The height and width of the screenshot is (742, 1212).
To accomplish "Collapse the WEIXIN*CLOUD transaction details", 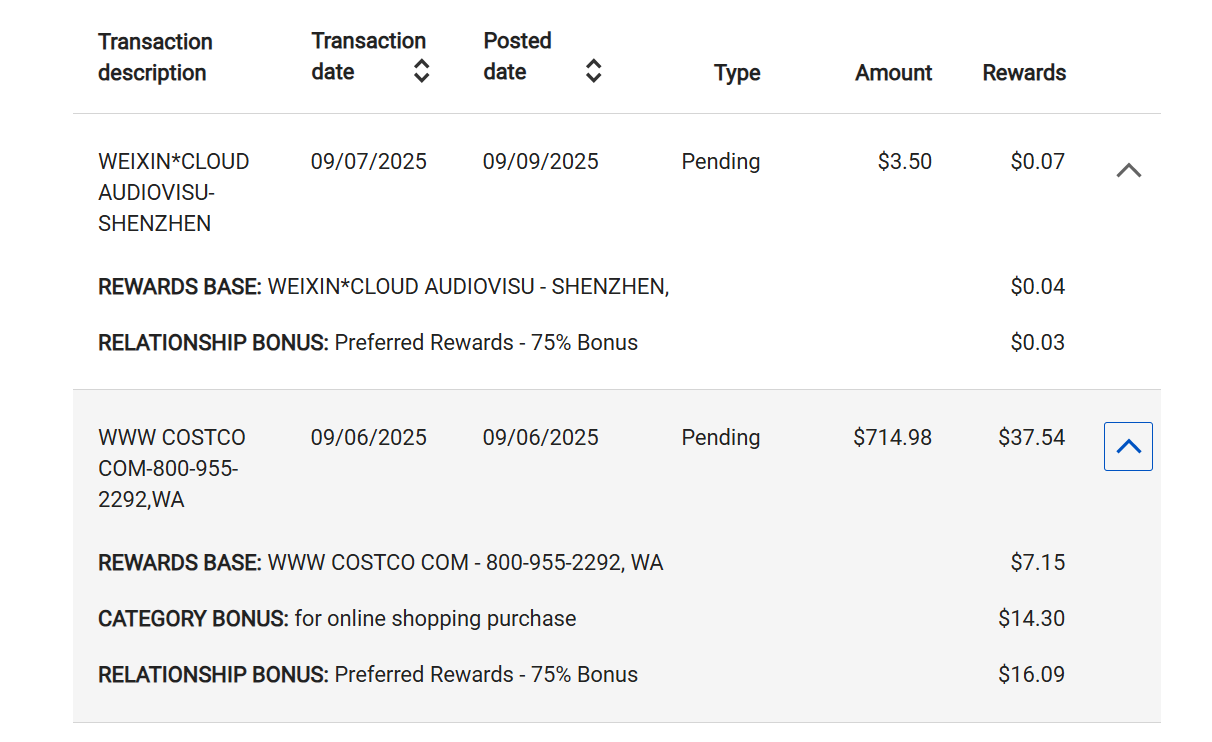I will click(x=1128, y=170).
